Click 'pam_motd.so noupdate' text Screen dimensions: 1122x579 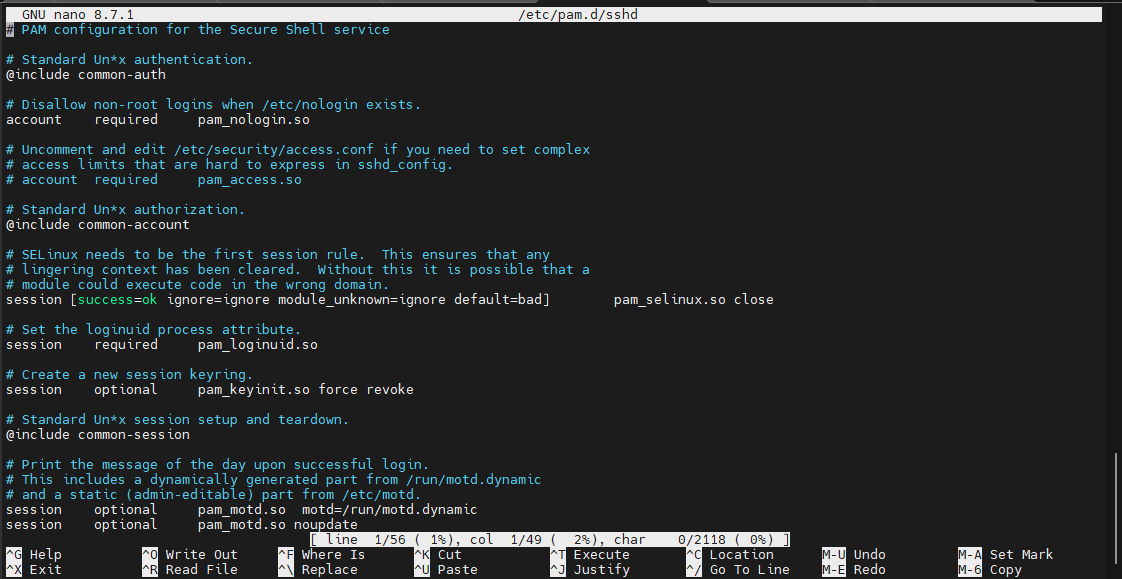[x=278, y=525]
